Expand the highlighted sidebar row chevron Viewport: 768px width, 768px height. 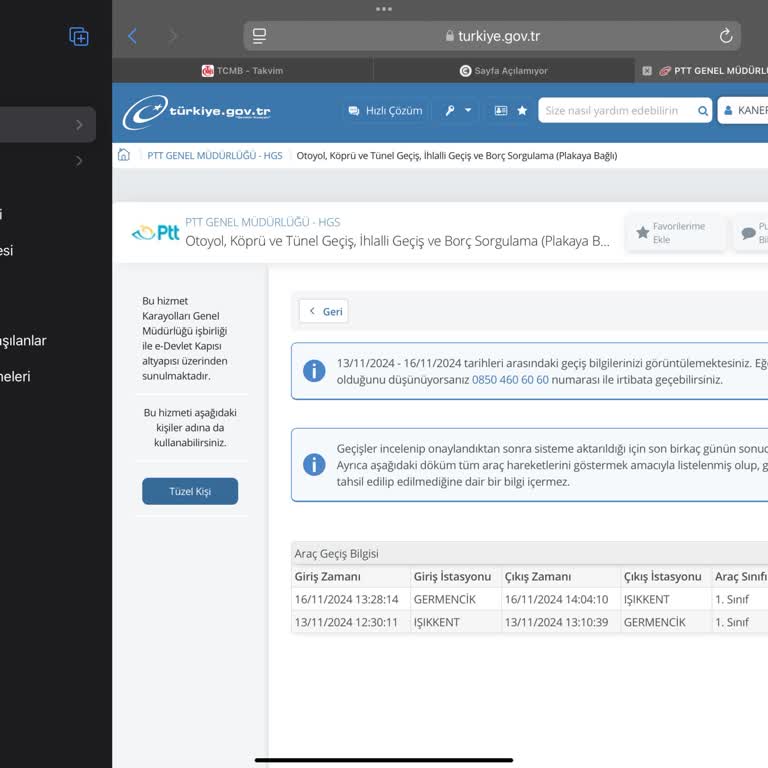coord(79,125)
